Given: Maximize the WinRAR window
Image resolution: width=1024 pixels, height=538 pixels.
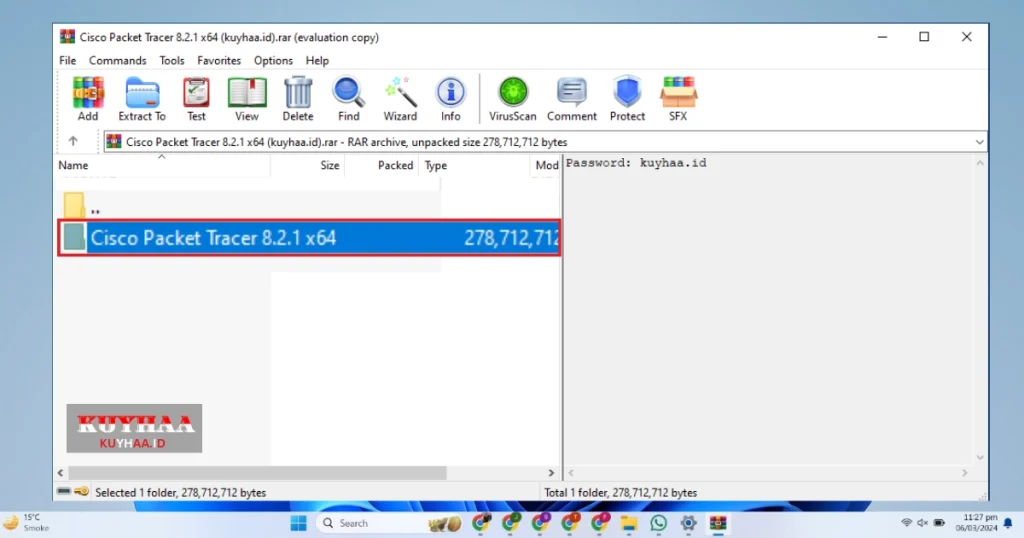Looking at the screenshot, I should 924,37.
